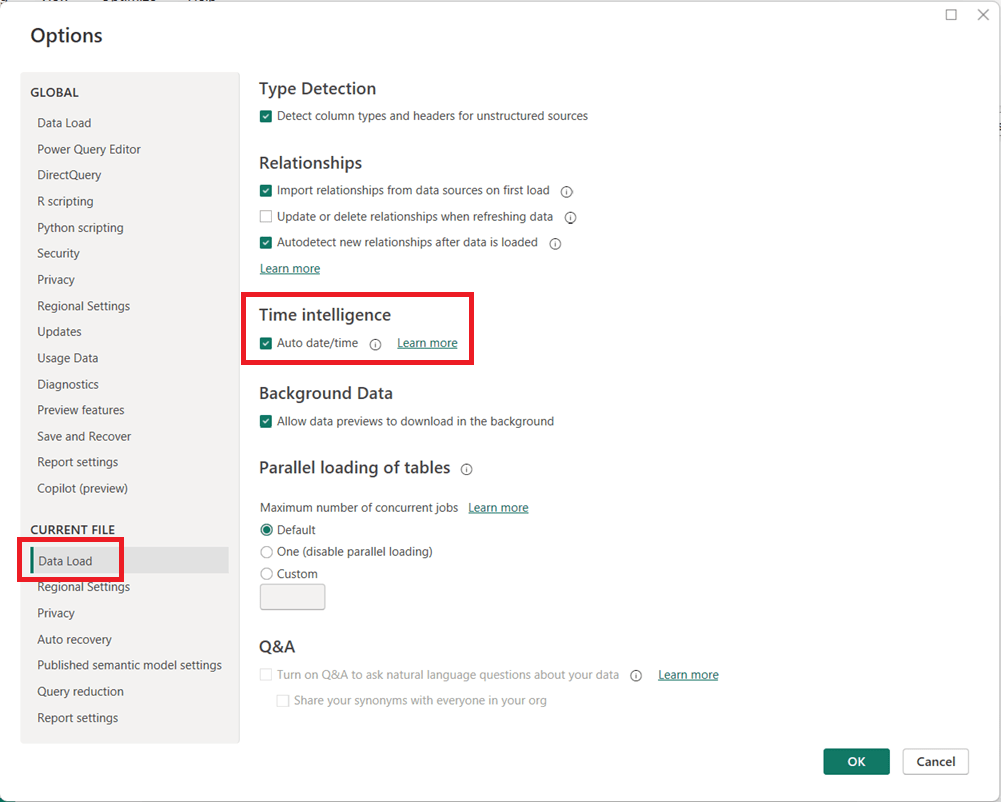Open Power Query Editor settings in Global
Image resolution: width=1001 pixels, height=802 pixels.
click(x=89, y=149)
